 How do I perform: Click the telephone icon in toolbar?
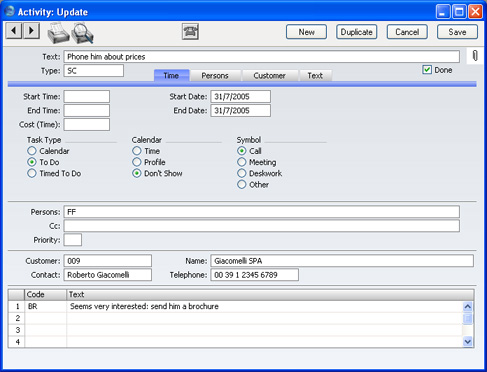pos(190,32)
